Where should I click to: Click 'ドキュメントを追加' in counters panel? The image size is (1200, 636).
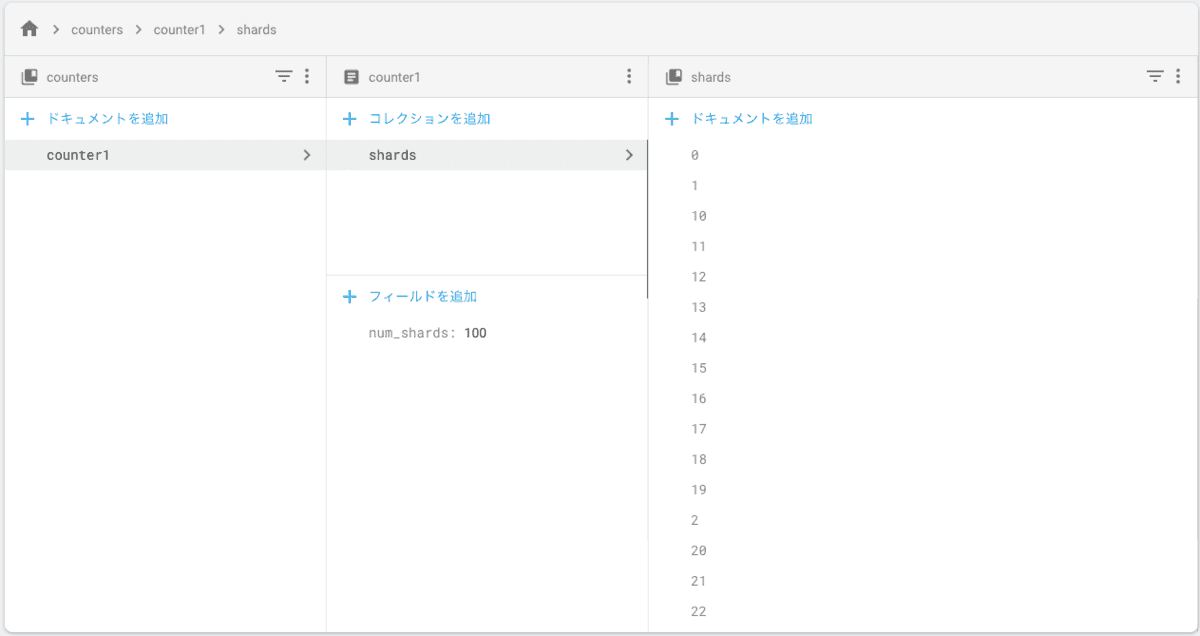point(107,119)
